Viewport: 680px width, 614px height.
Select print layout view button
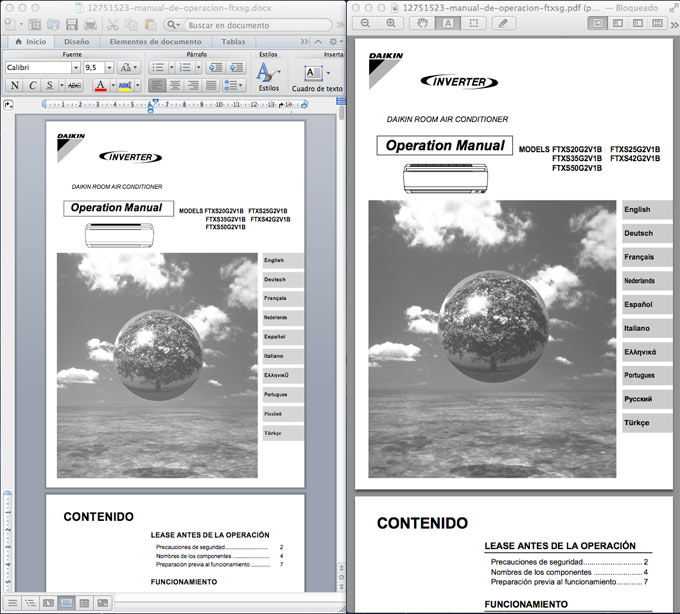[66, 603]
